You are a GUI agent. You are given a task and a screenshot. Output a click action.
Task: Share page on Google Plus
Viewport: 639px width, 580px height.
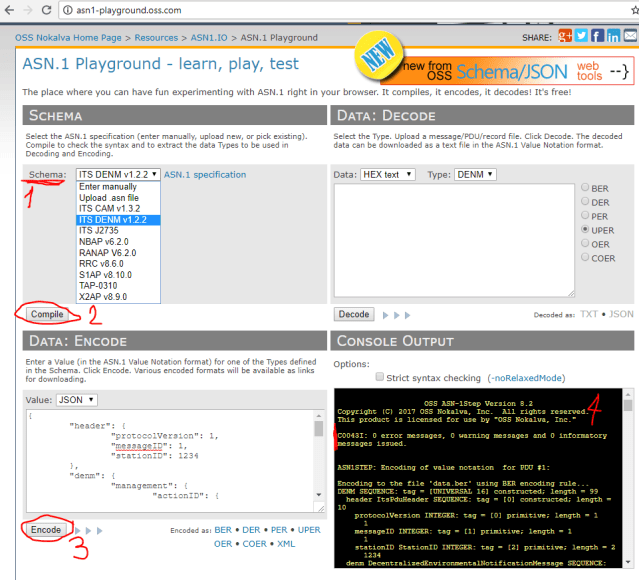click(566, 37)
